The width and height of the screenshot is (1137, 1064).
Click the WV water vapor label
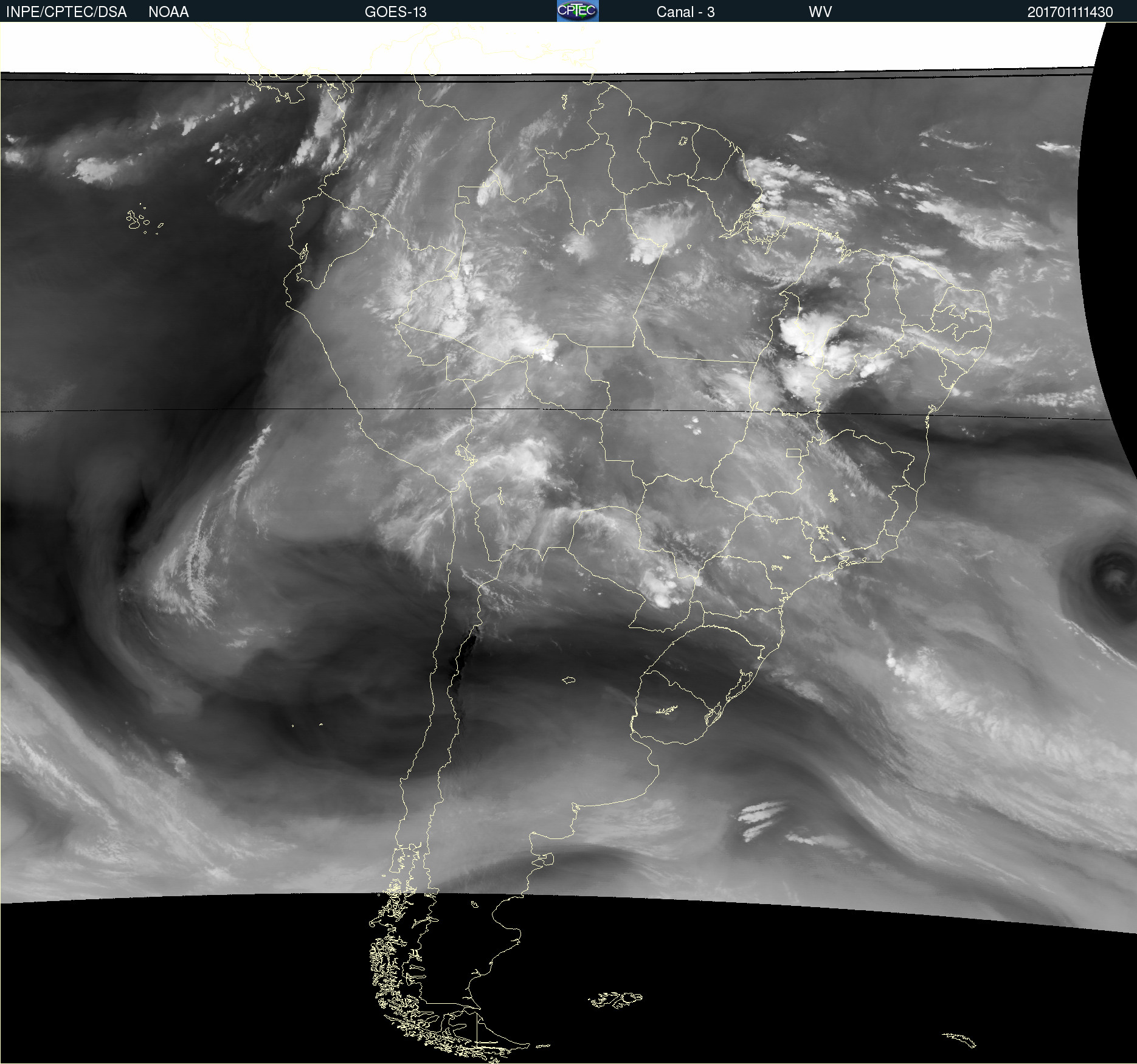[x=820, y=12]
